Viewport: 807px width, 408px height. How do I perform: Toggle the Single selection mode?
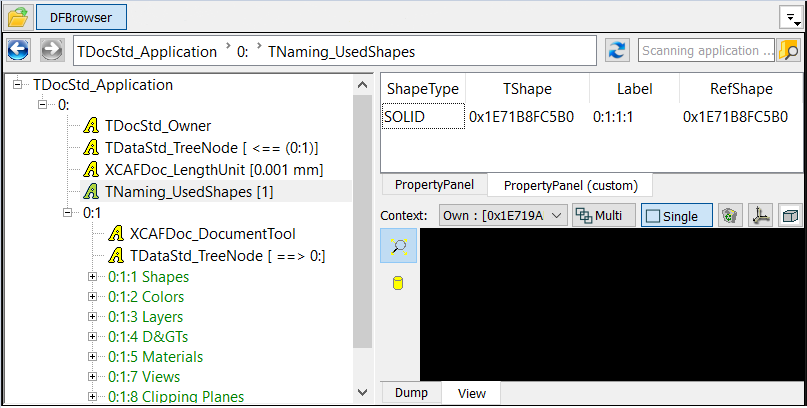coord(676,215)
